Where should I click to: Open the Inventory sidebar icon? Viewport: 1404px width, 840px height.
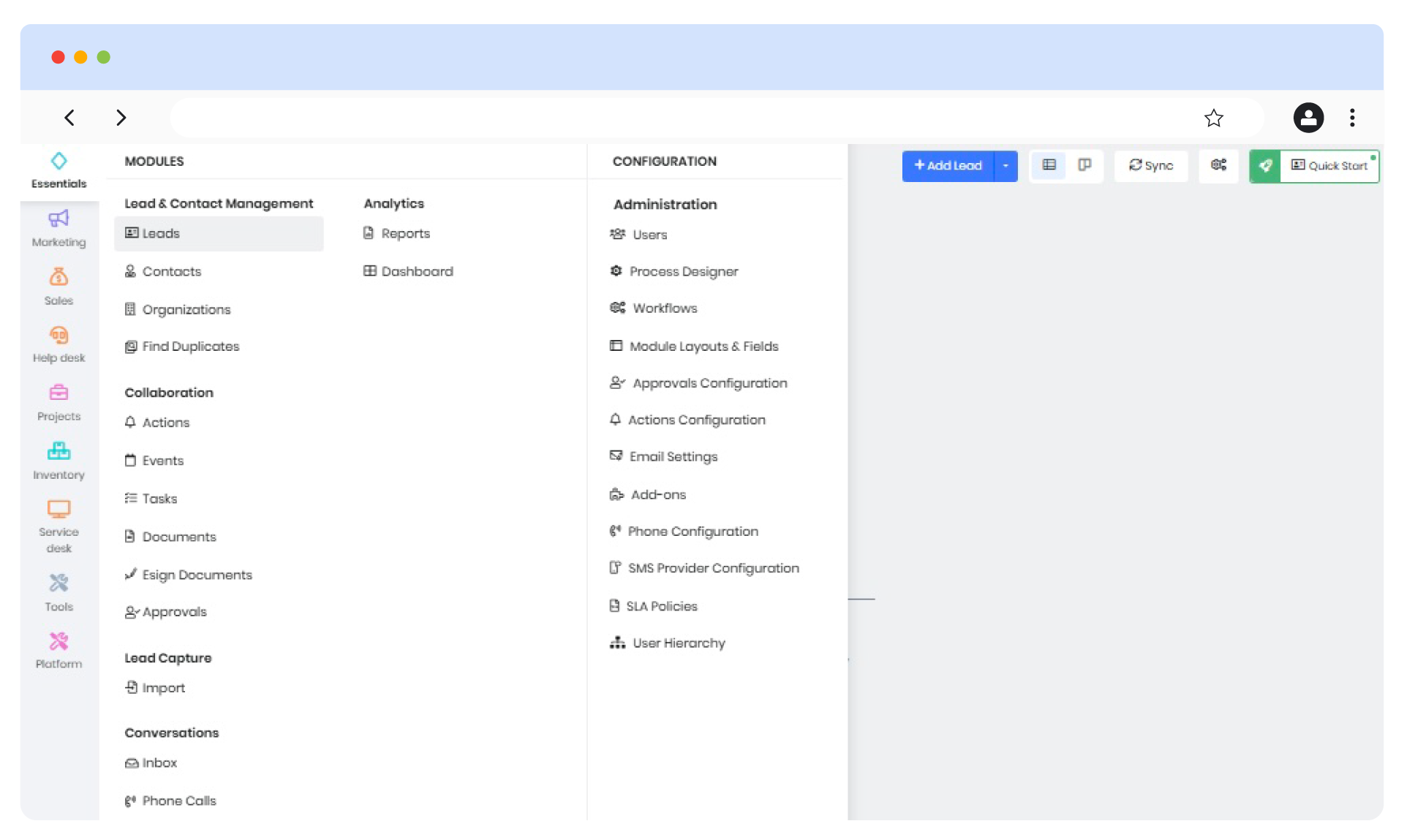[58, 461]
